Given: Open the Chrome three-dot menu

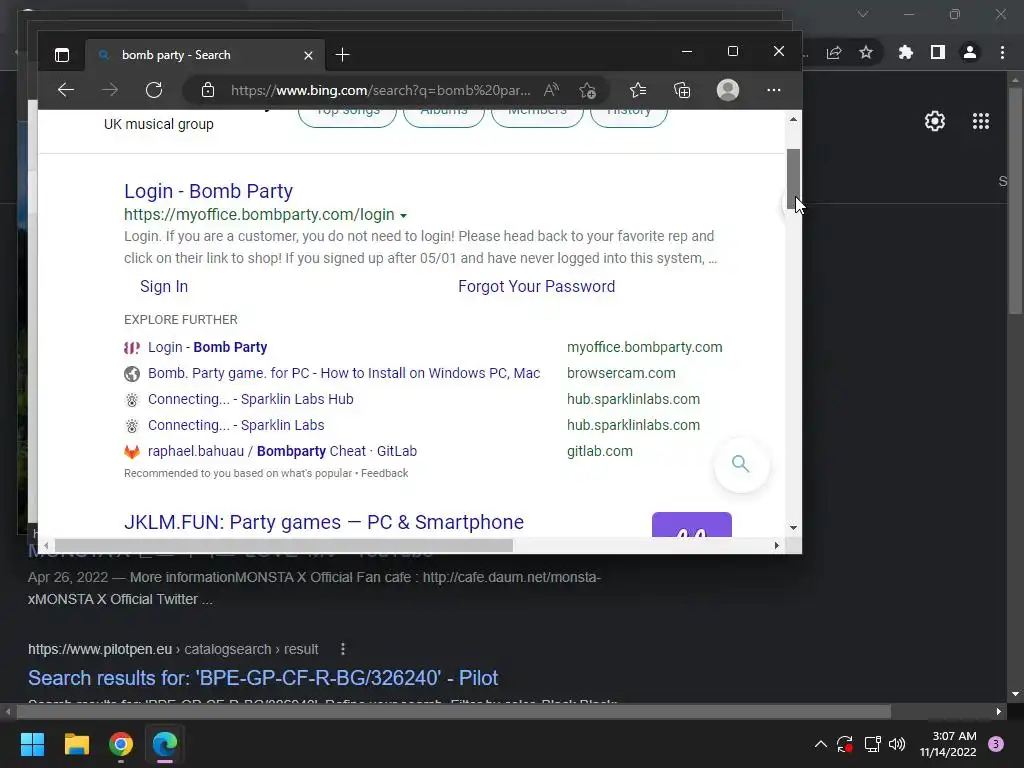Looking at the screenshot, I should [x=1002, y=52].
